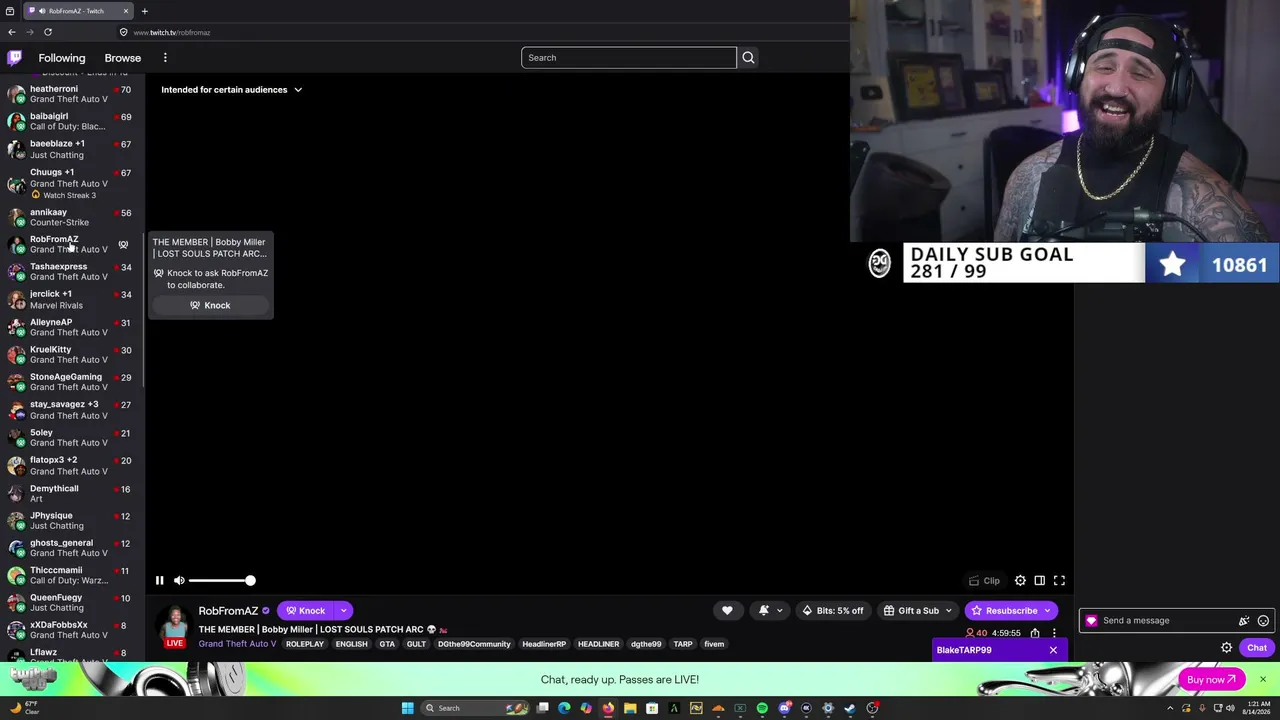This screenshot has width=1280, height=720.
Task: Select annikaay in the followed channels list
Action: point(72,217)
